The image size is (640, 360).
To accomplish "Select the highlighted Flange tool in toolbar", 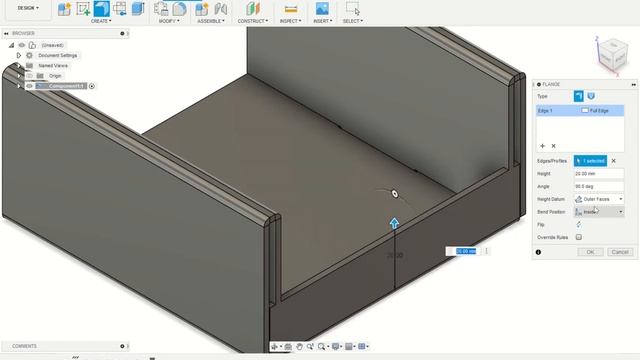I will pyautogui.click(x=101, y=9).
